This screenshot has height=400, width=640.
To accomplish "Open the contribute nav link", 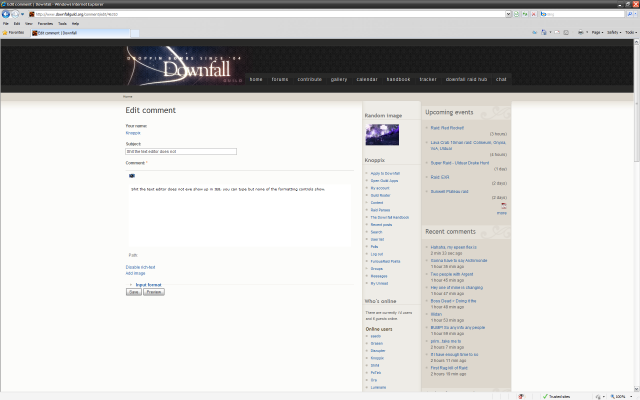I will [309, 80].
